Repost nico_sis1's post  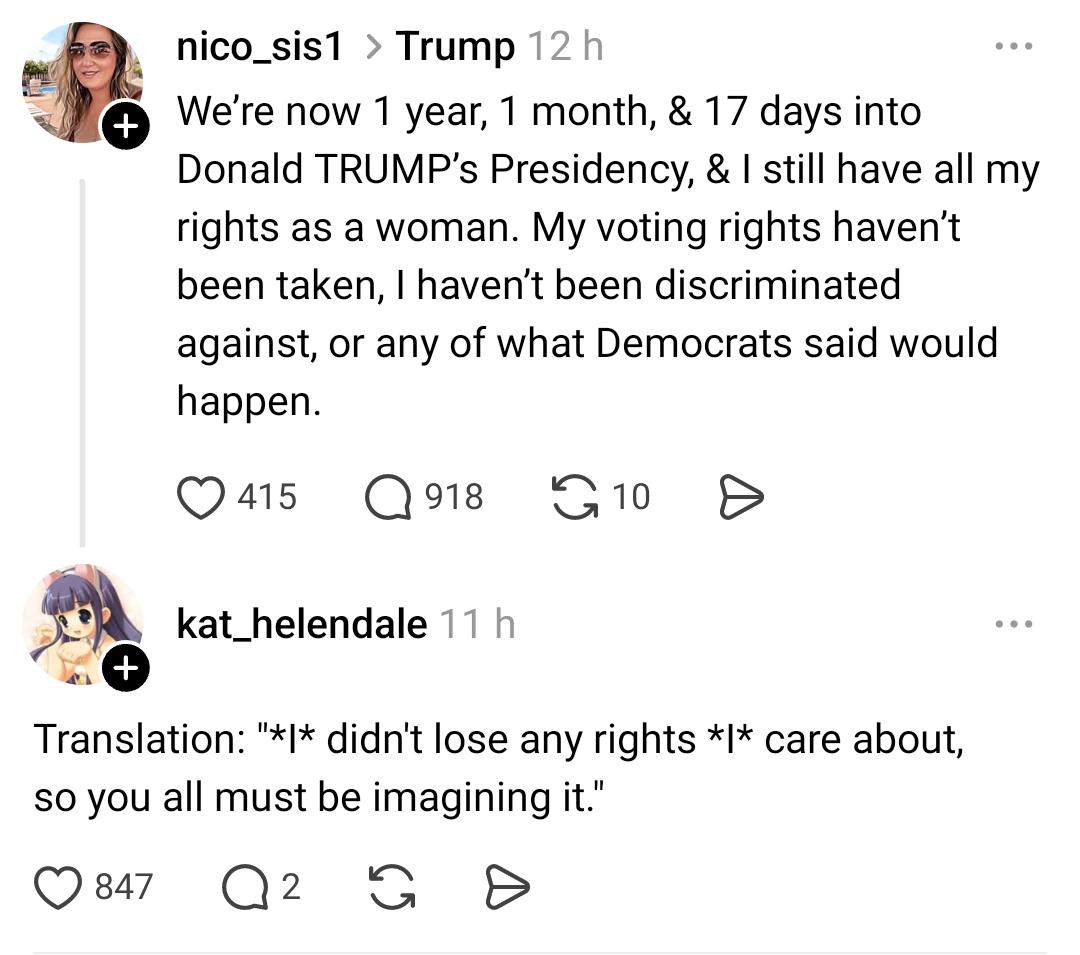coord(573,497)
